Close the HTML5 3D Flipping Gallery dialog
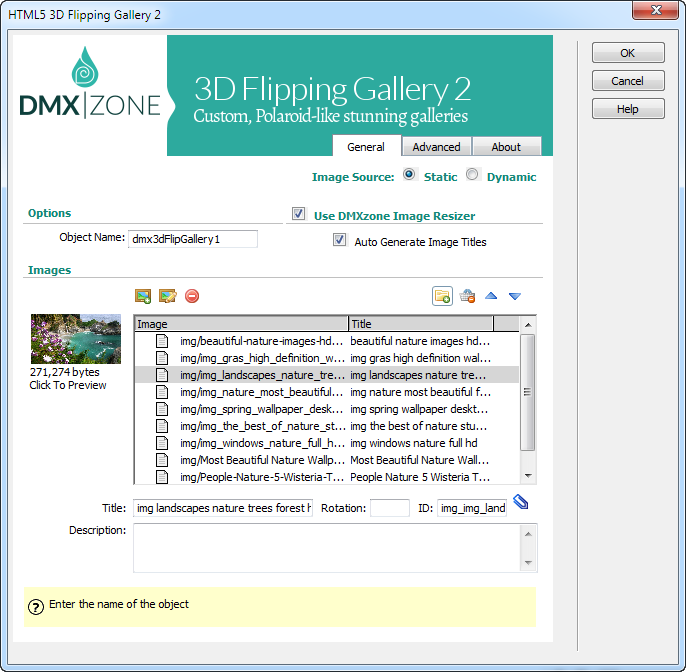The image size is (686, 672). click(x=655, y=10)
